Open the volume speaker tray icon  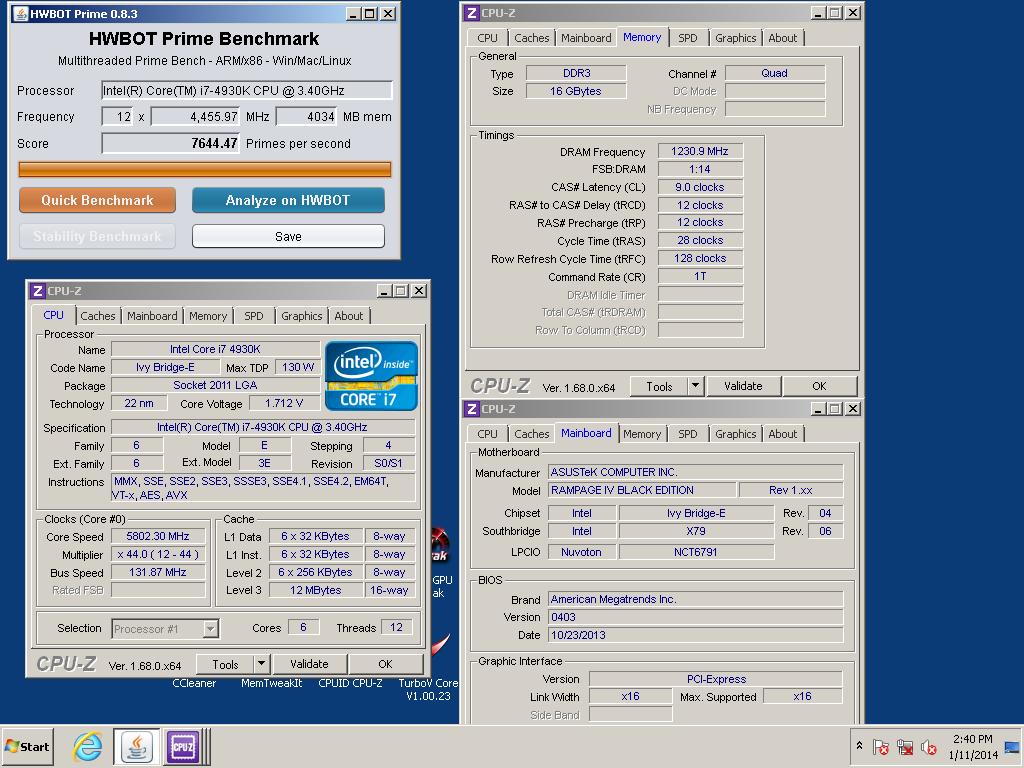click(928, 747)
